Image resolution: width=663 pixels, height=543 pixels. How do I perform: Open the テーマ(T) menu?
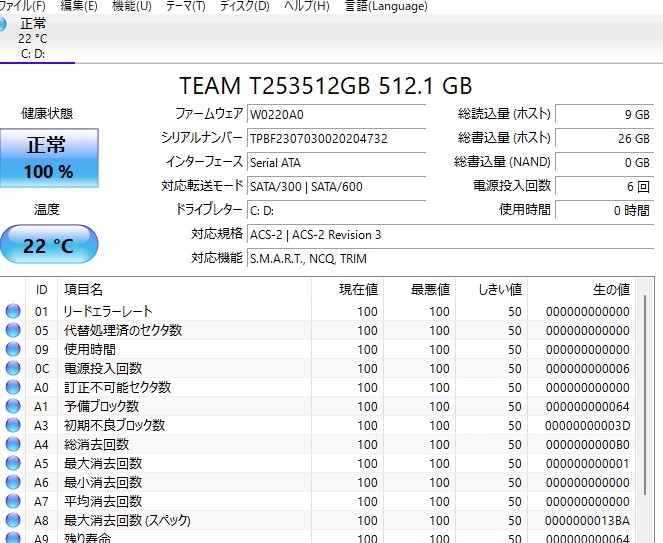(185, 7)
